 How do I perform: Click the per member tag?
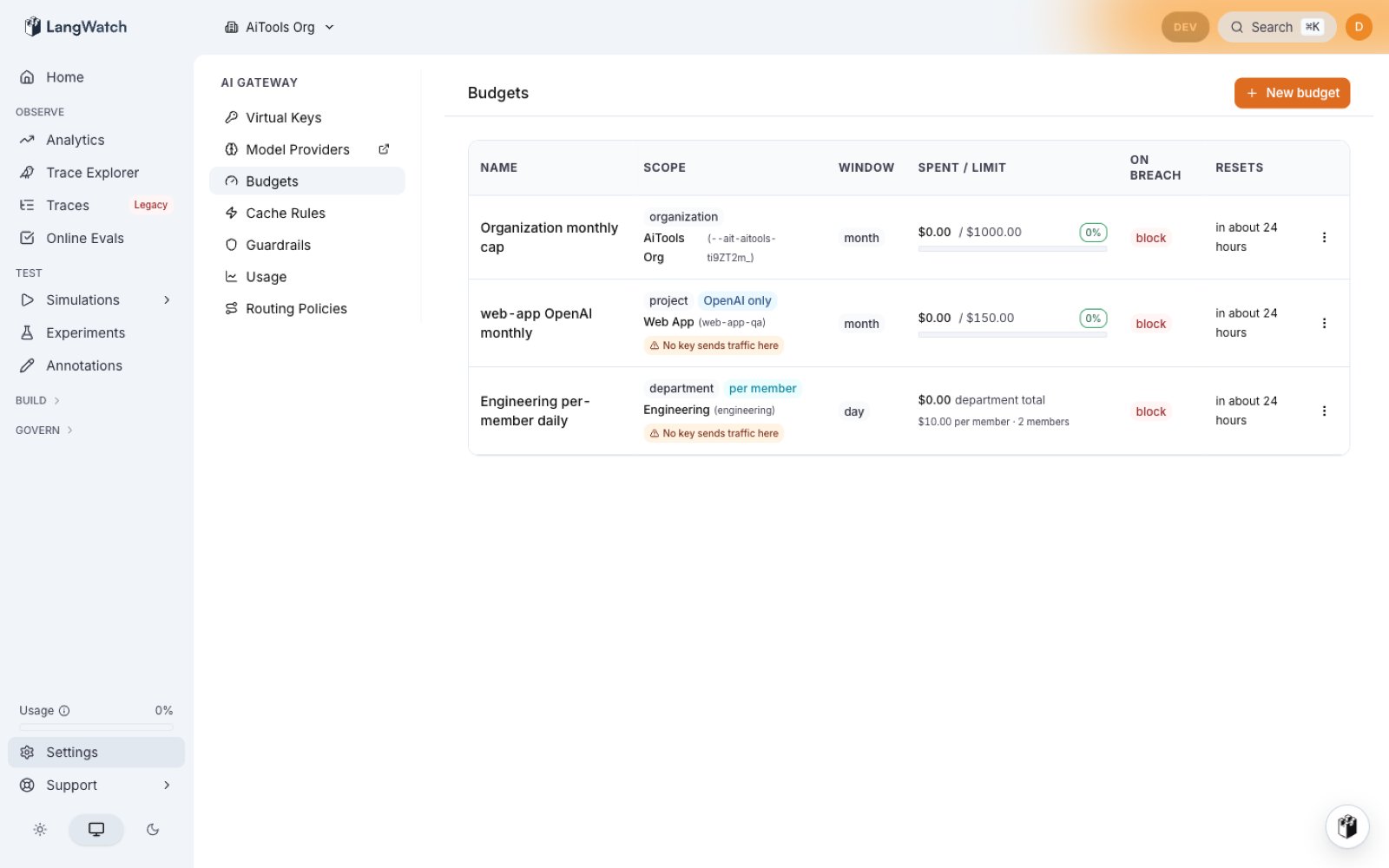(762, 388)
